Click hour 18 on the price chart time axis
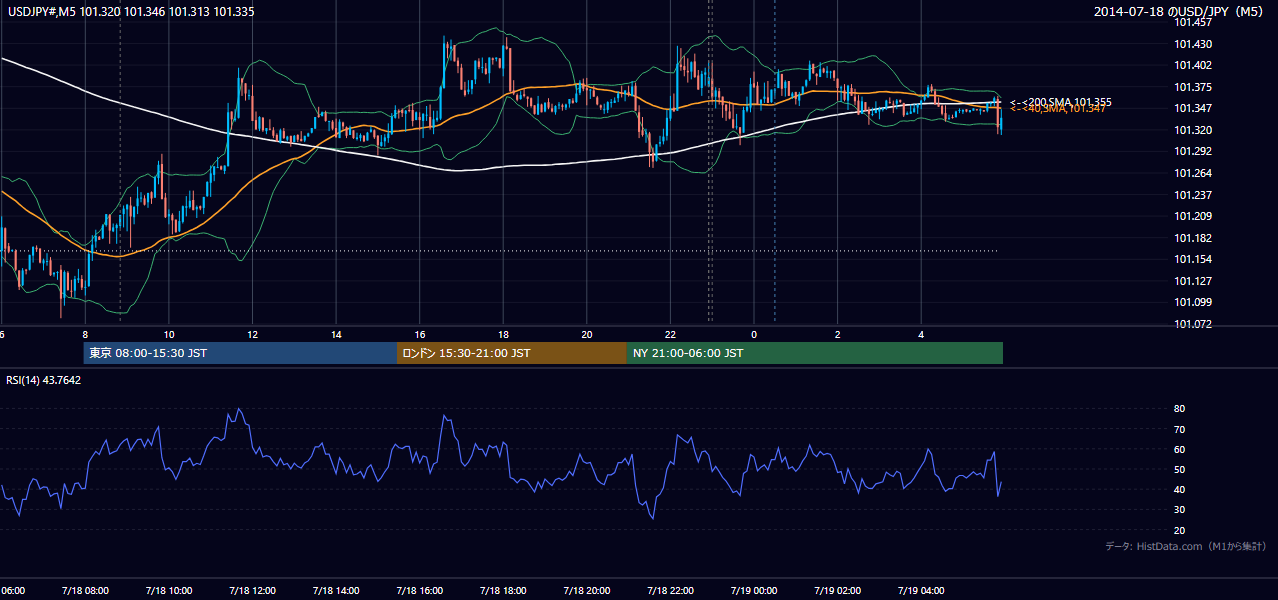Screen dimensions: 1278x600 point(503,334)
